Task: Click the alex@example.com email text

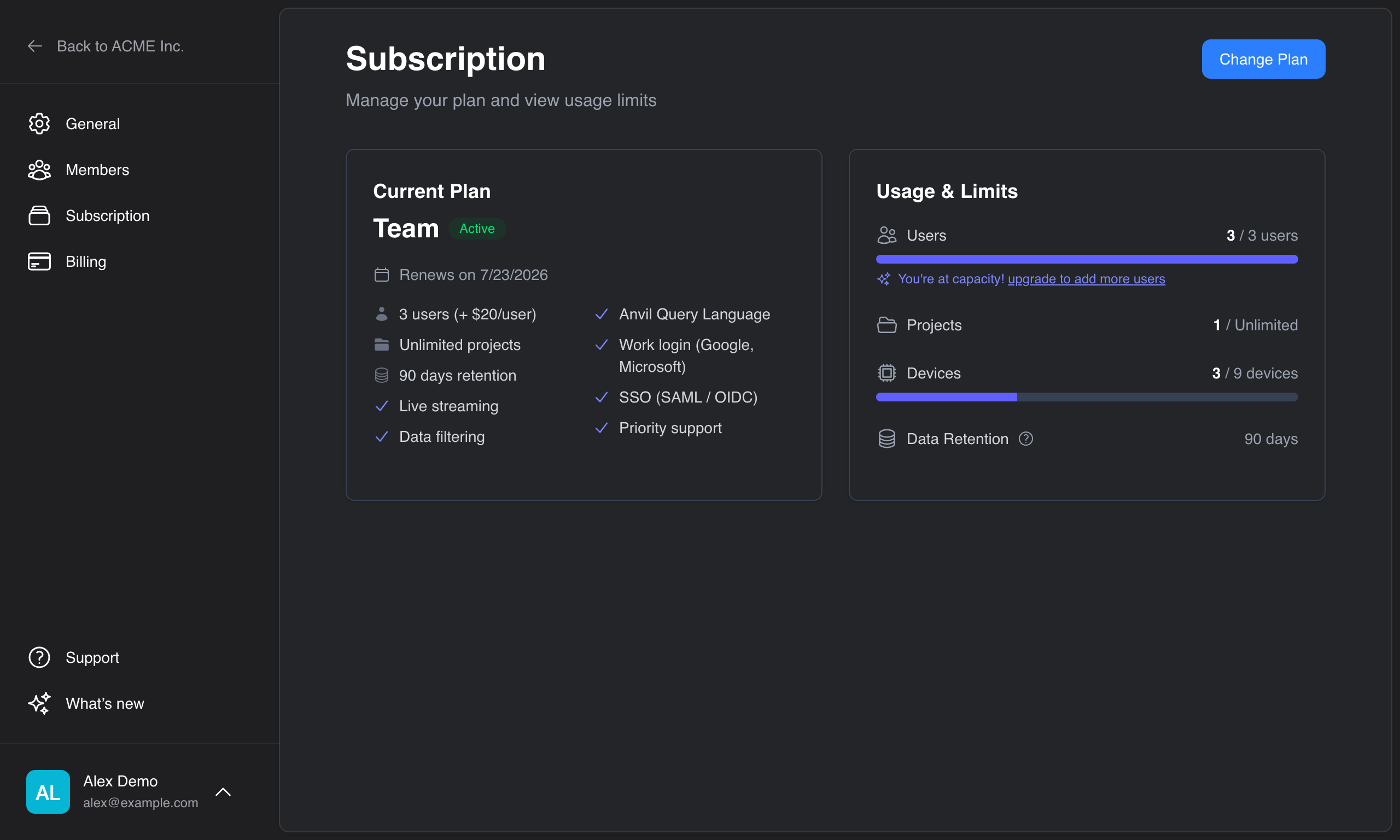Action: click(141, 803)
